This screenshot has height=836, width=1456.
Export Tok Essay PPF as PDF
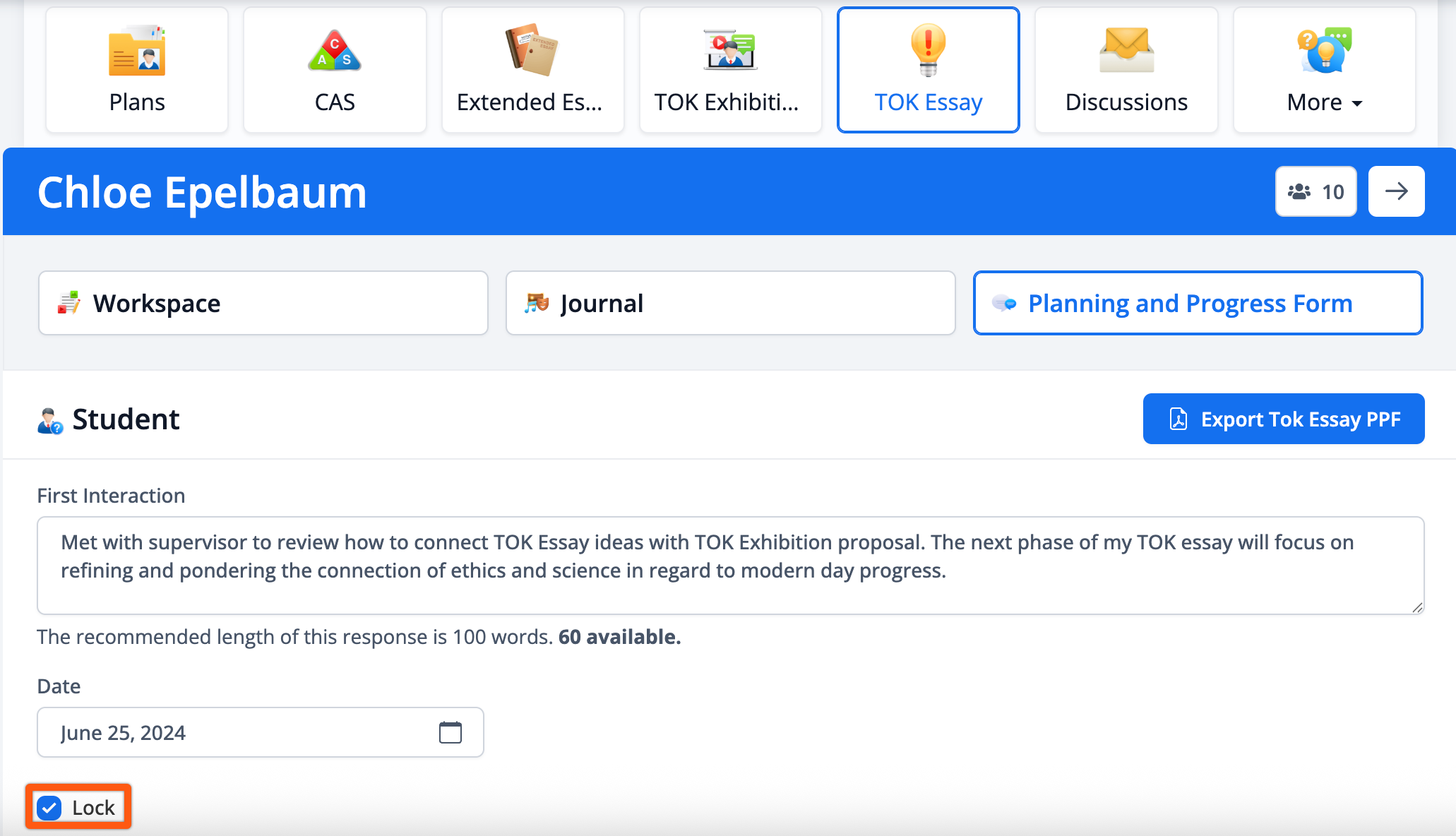click(1283, 419)
